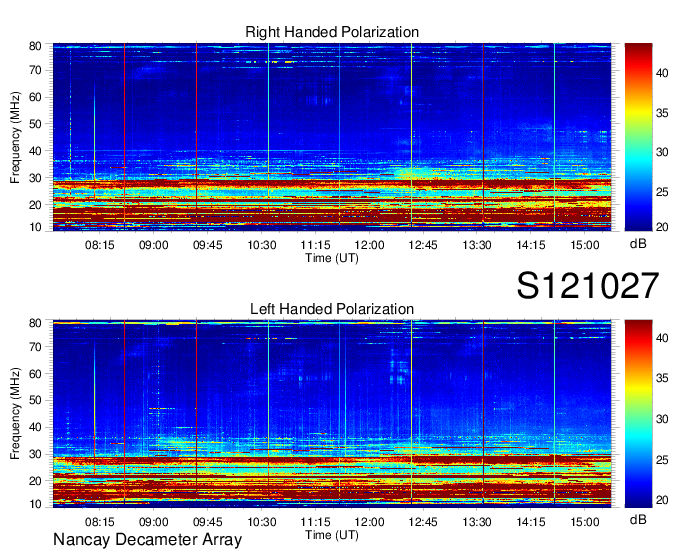Image resolution: width=680 pixels, height=552 pixels.
Task: Click the 12:45 tick on Right Handed plot
Action: pyautogui.click(x=423, y=245)
